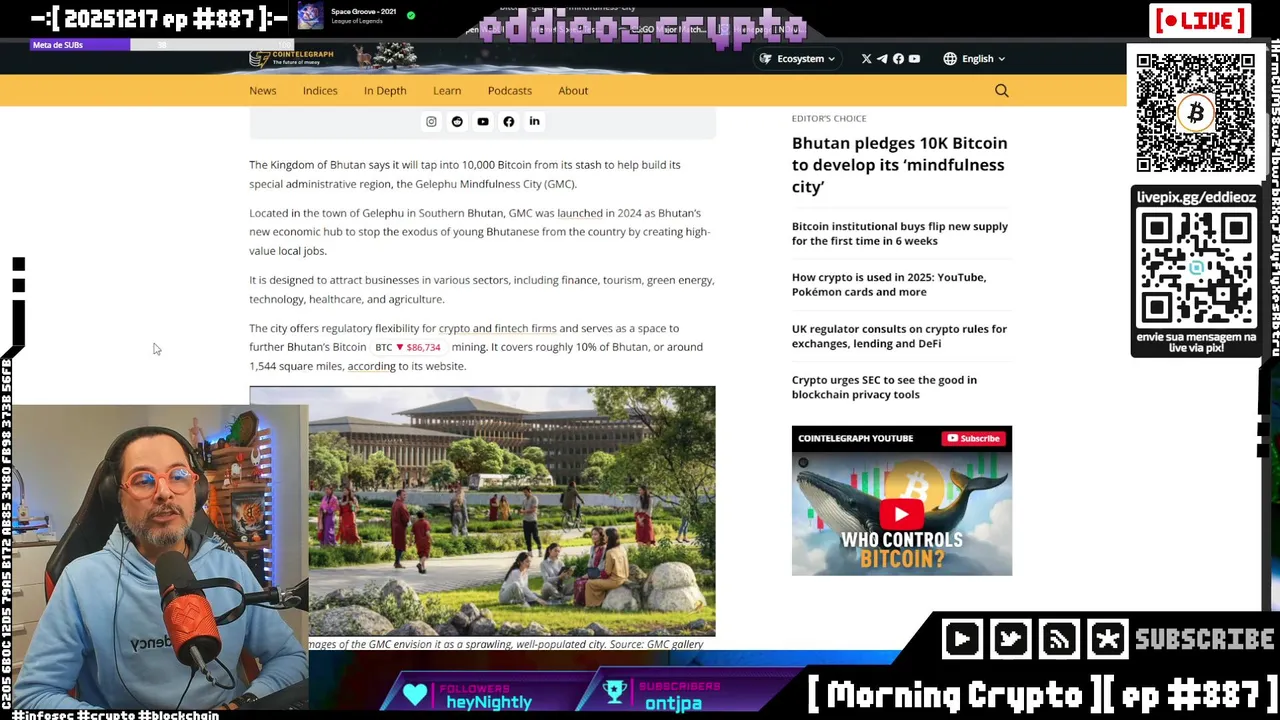Click the Meta de SUBs progress bar
Image resolution: width=1280 pixels, height=720 pixels.
coord(160,45)
